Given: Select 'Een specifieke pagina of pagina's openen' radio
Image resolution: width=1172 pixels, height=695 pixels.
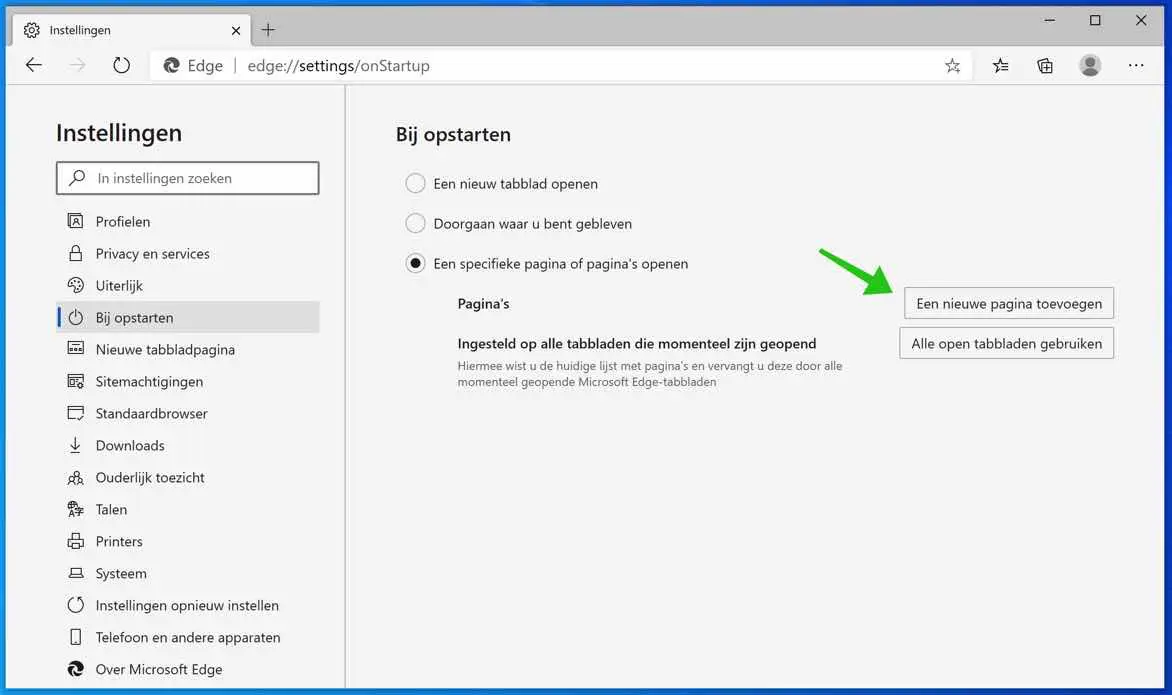Looking at the screenshot, I should coord(416,264).
